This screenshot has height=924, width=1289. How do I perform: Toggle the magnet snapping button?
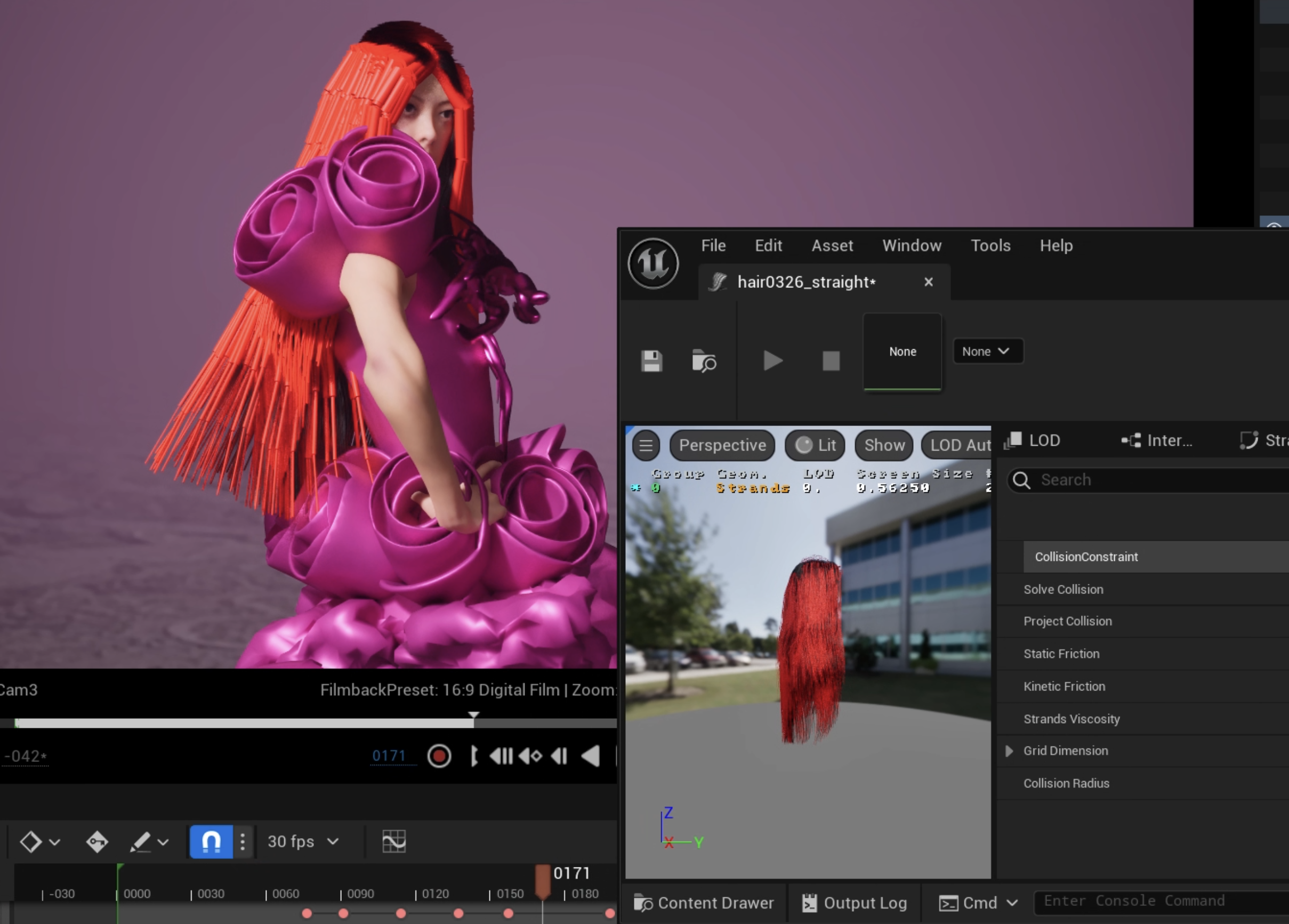pyautogui.click(x=211, y=841)
